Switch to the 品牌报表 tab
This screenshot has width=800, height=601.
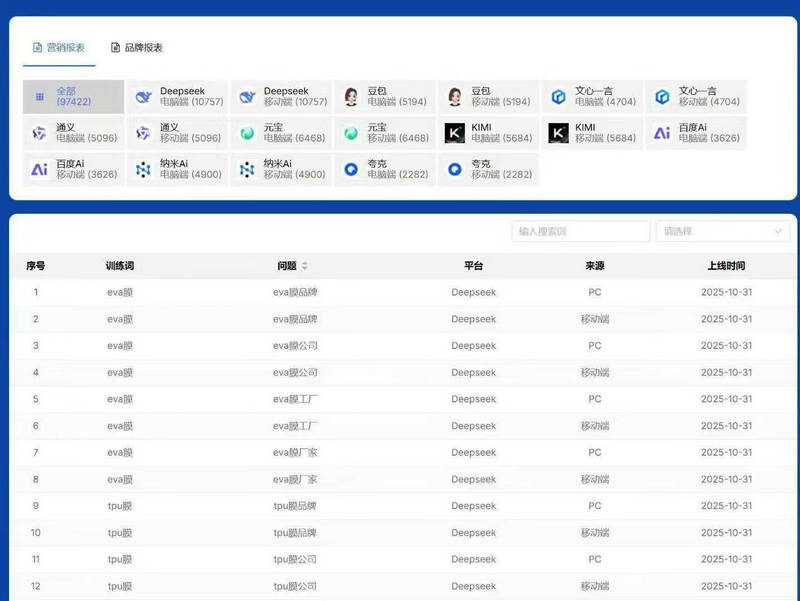click(137, 47)
